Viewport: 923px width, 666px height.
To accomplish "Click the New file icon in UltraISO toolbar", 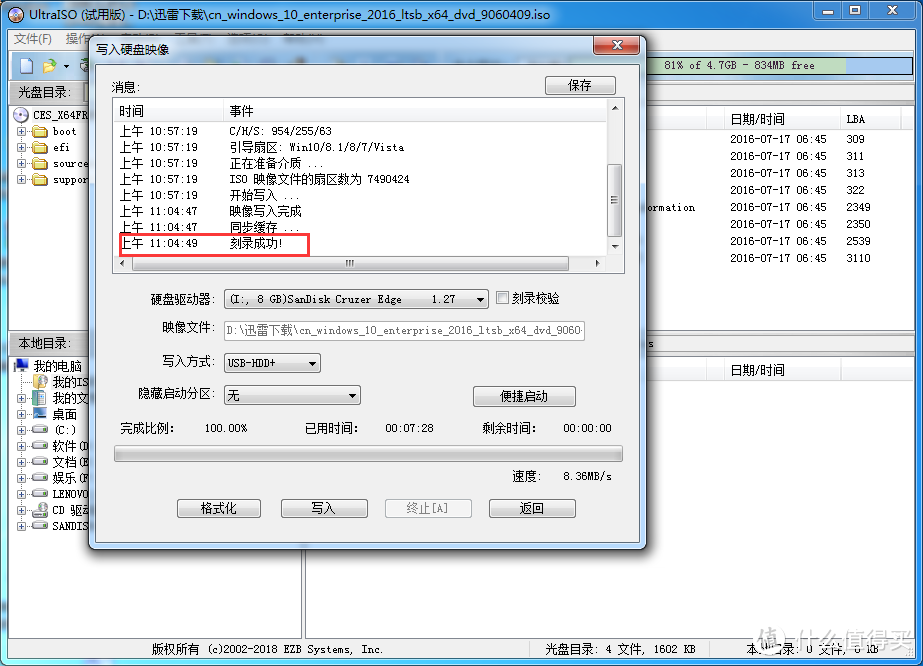I will [26, 66].
